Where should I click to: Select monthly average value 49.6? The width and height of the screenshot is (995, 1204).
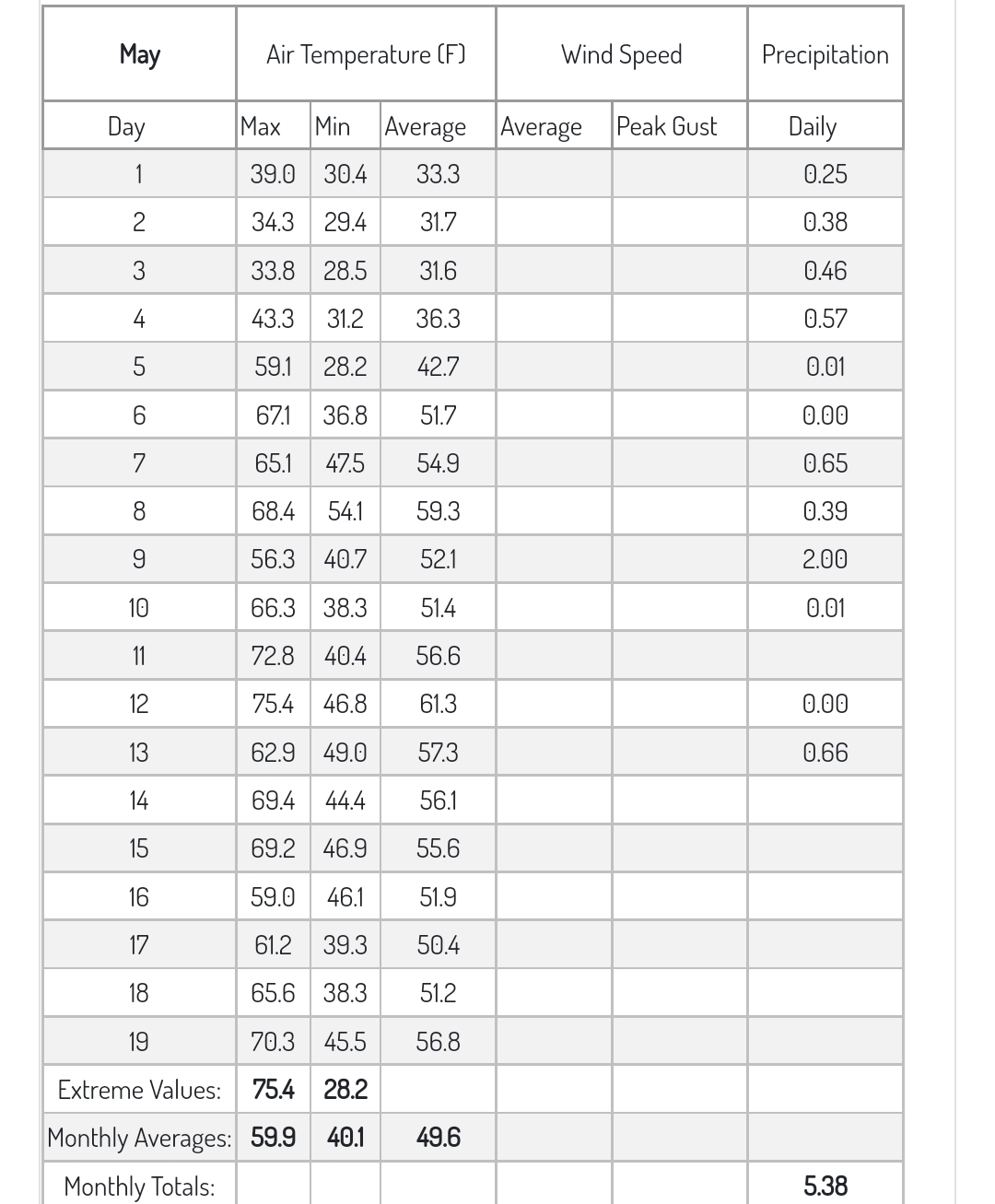click(x=438, y=1137)
